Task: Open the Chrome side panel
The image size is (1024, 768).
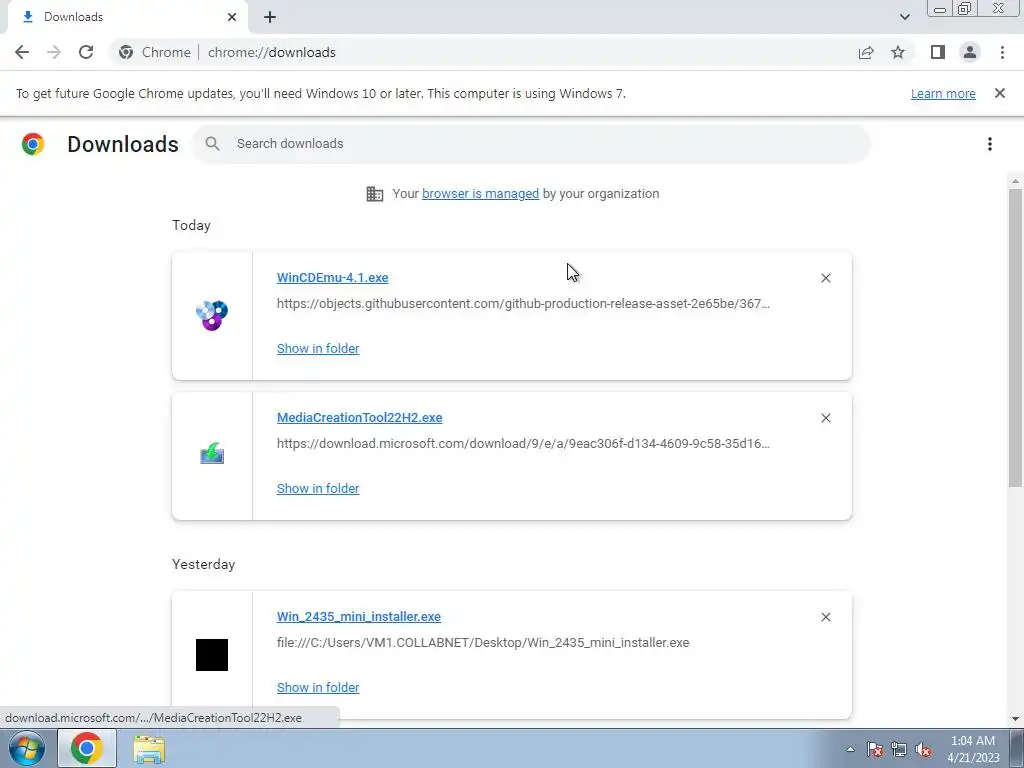Action: pyautogui.click(x=938, y=52)
